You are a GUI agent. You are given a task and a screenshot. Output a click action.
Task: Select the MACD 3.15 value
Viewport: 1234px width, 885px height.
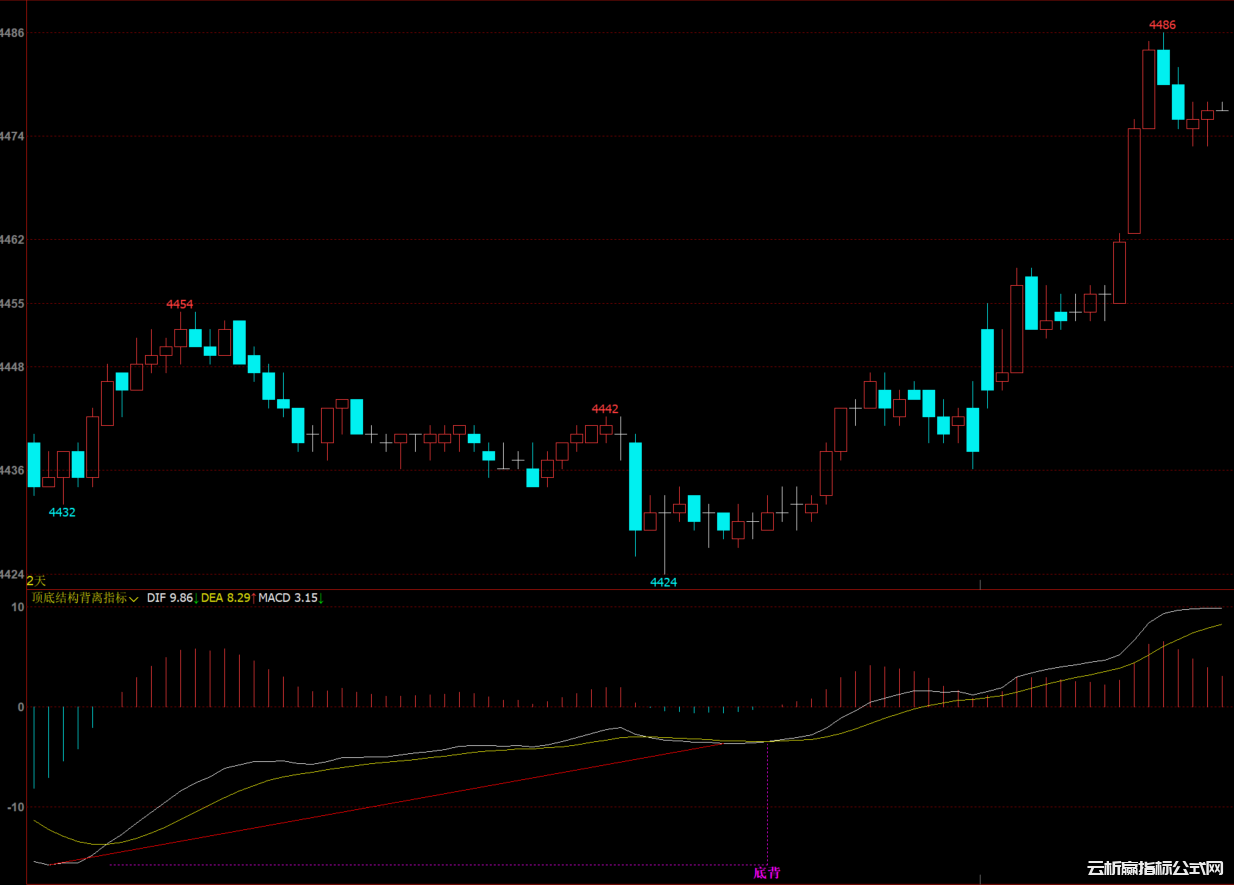tap(288, 598)
